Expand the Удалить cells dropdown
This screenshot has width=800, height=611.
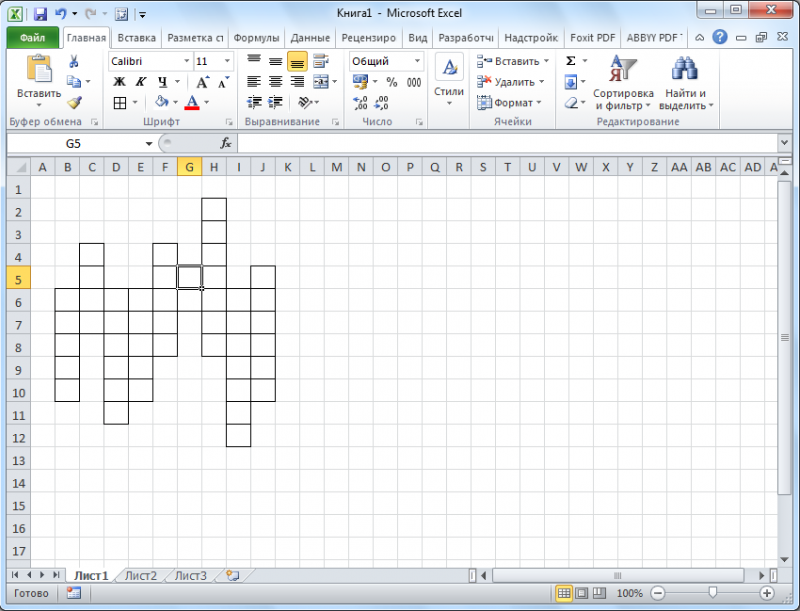pyautogui.click(x=542, y=82)
